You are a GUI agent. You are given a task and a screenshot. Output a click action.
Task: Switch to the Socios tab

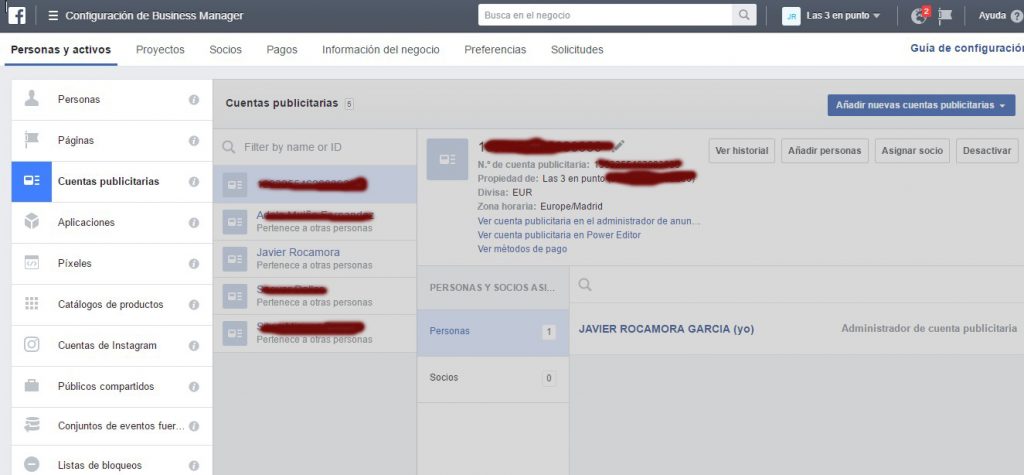pos(225,50)
